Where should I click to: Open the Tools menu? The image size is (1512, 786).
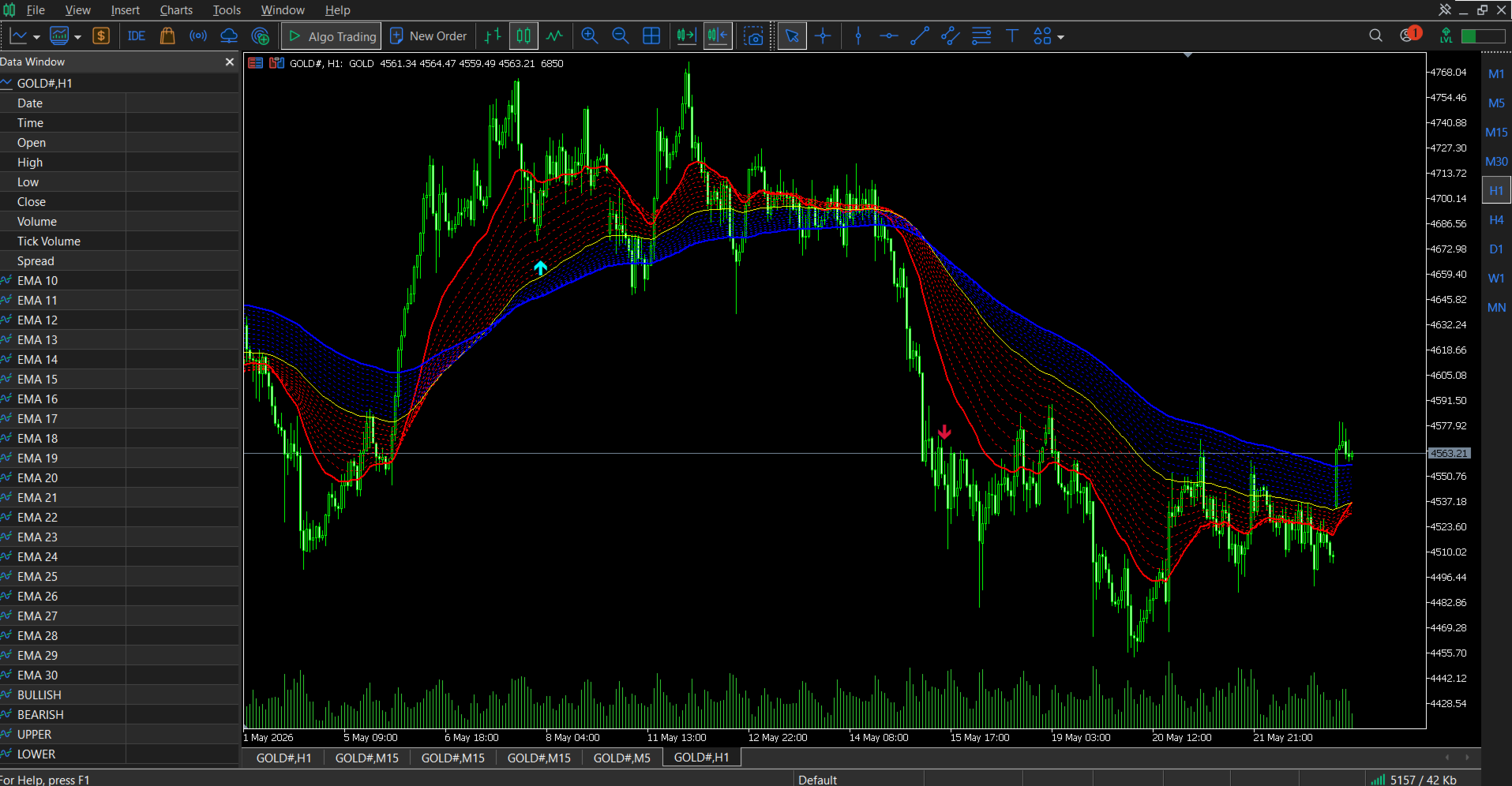point(227,10)
